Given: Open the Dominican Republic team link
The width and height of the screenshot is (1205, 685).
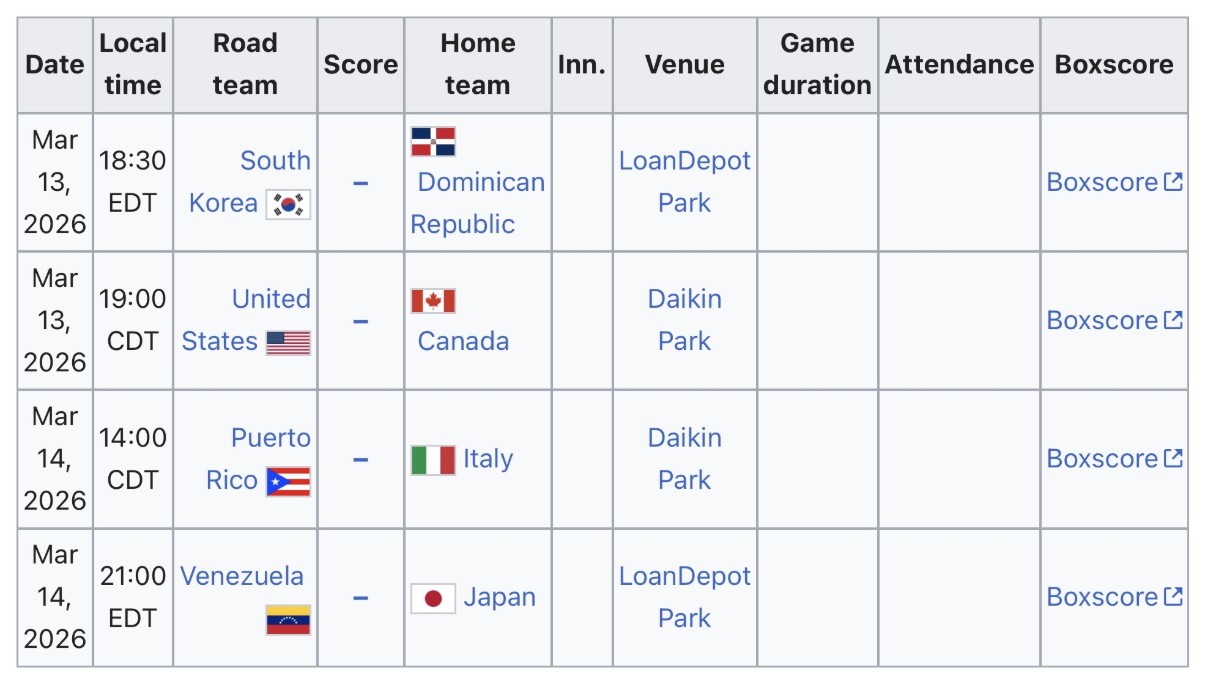Looking at the screenshot, I should pos(479,182).
